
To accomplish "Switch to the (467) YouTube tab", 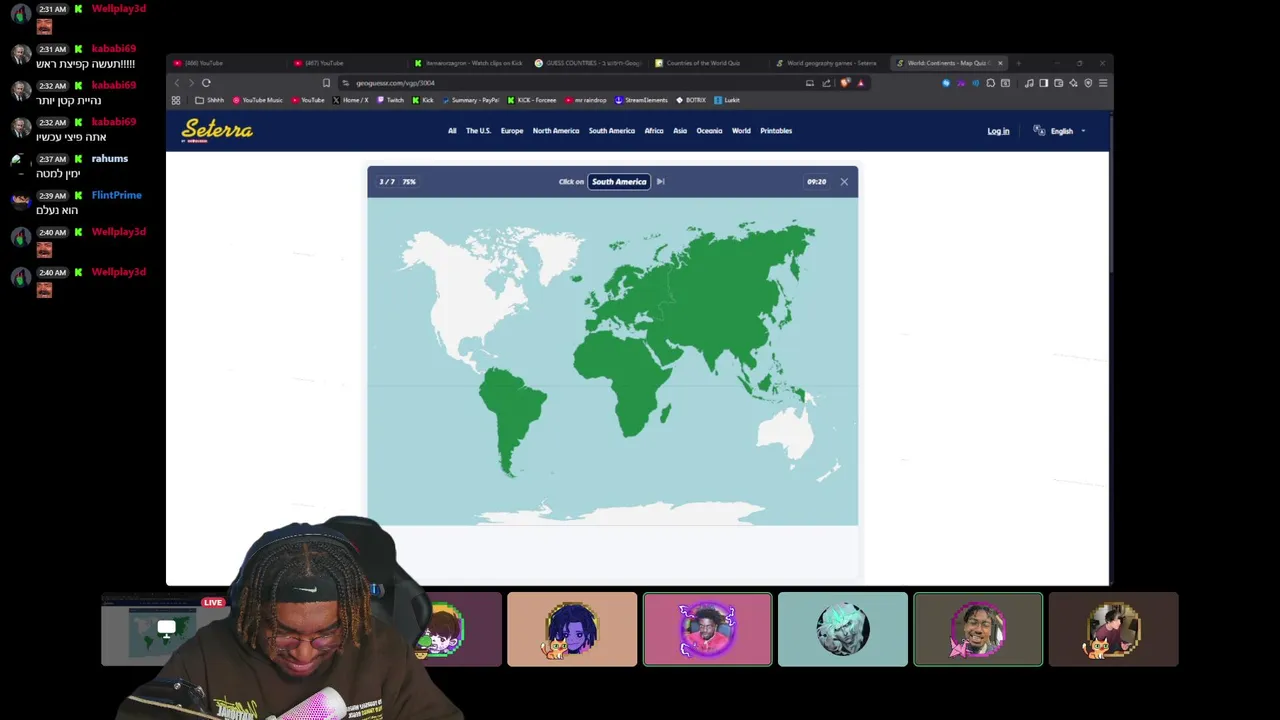I will click(345, 63).
